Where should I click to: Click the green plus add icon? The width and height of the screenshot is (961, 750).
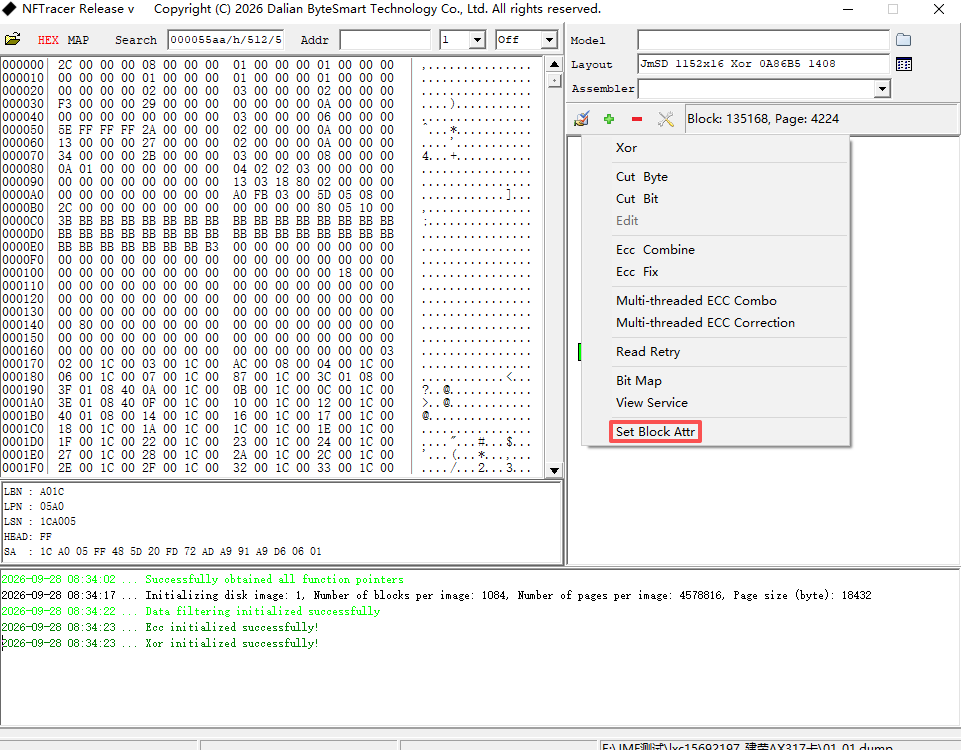(x=609, y=119)
